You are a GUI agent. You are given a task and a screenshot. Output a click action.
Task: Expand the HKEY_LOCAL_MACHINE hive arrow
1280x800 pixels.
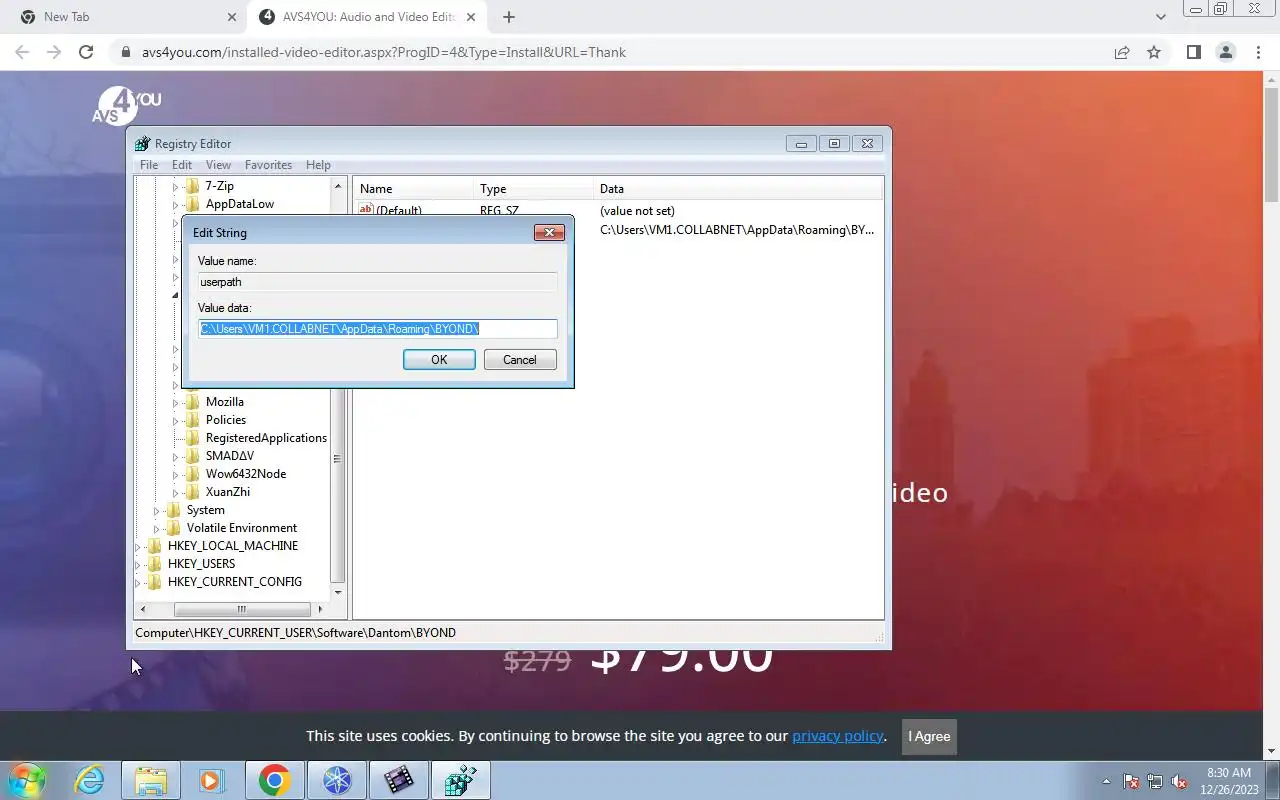click(x=138, y=546)
